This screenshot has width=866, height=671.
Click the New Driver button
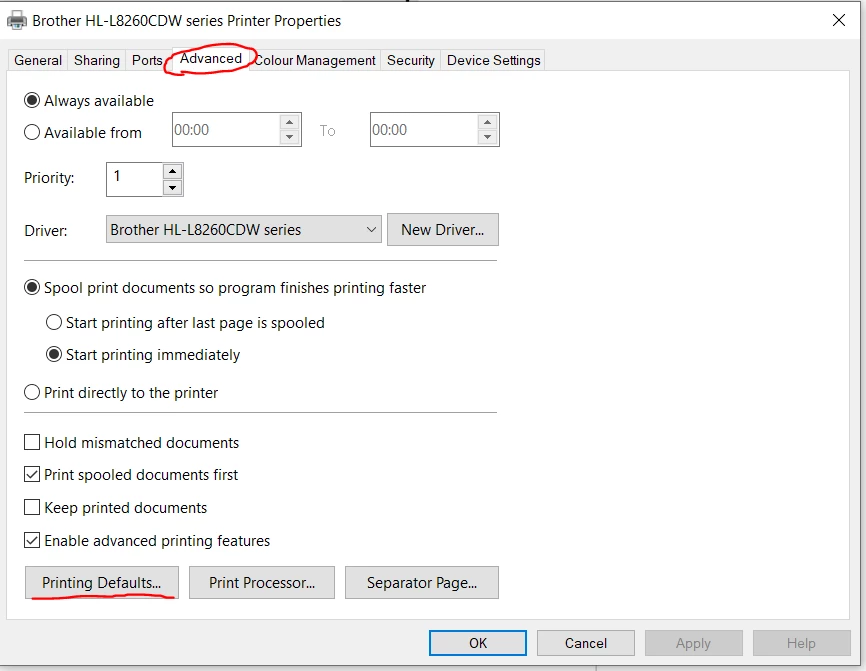coord(442,229)
